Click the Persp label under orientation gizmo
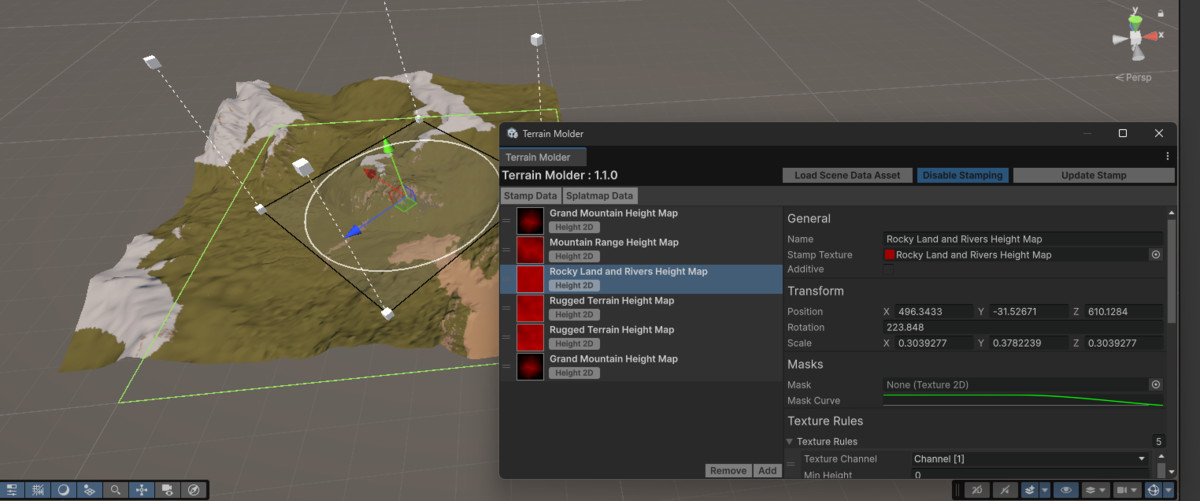The width and height of the screenshot is (1200, 501). click(x=1135, y=78)
